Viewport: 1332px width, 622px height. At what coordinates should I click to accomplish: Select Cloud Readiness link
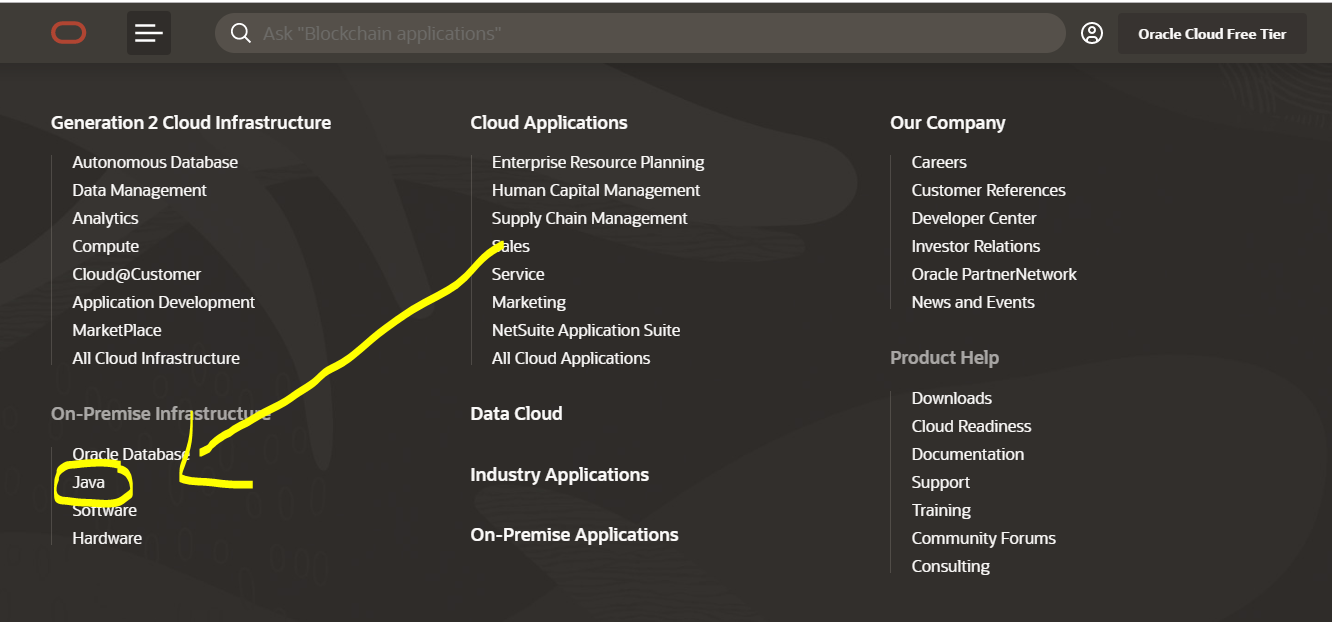(x=971, y=426)
